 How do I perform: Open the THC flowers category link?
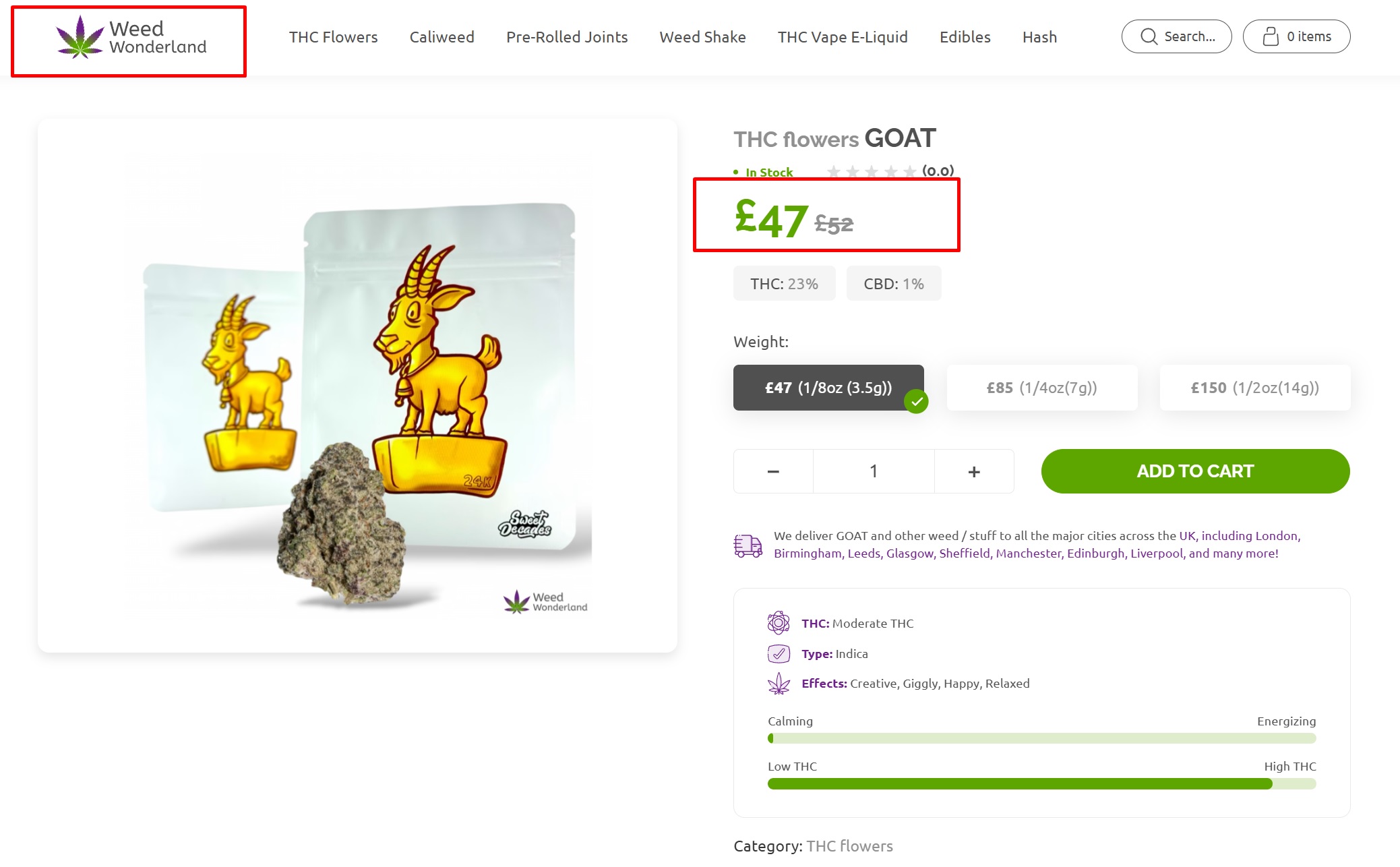click(849, 846)
